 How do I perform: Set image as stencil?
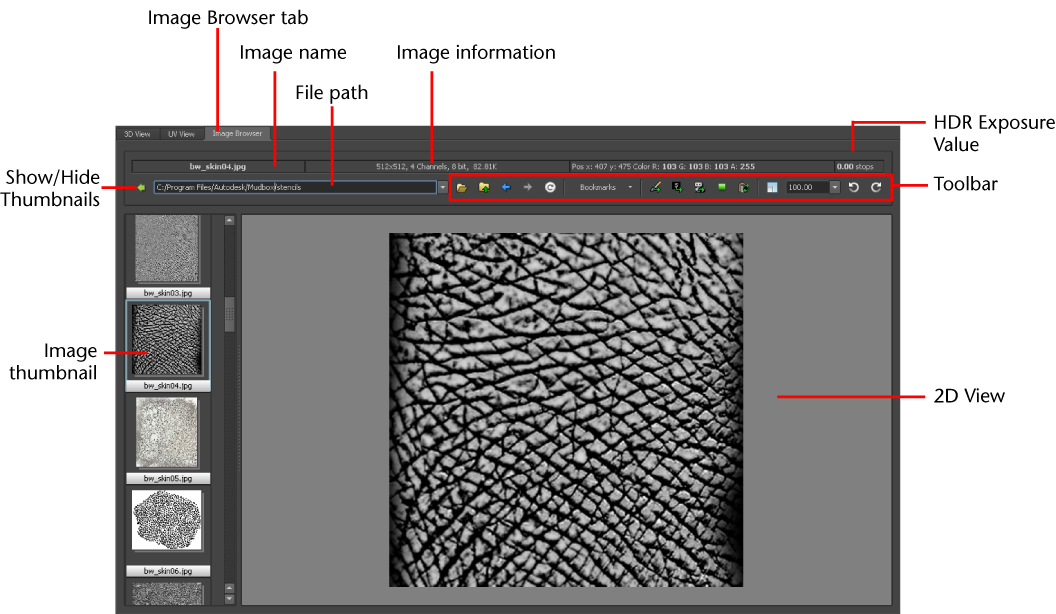[x=677, y=188]
